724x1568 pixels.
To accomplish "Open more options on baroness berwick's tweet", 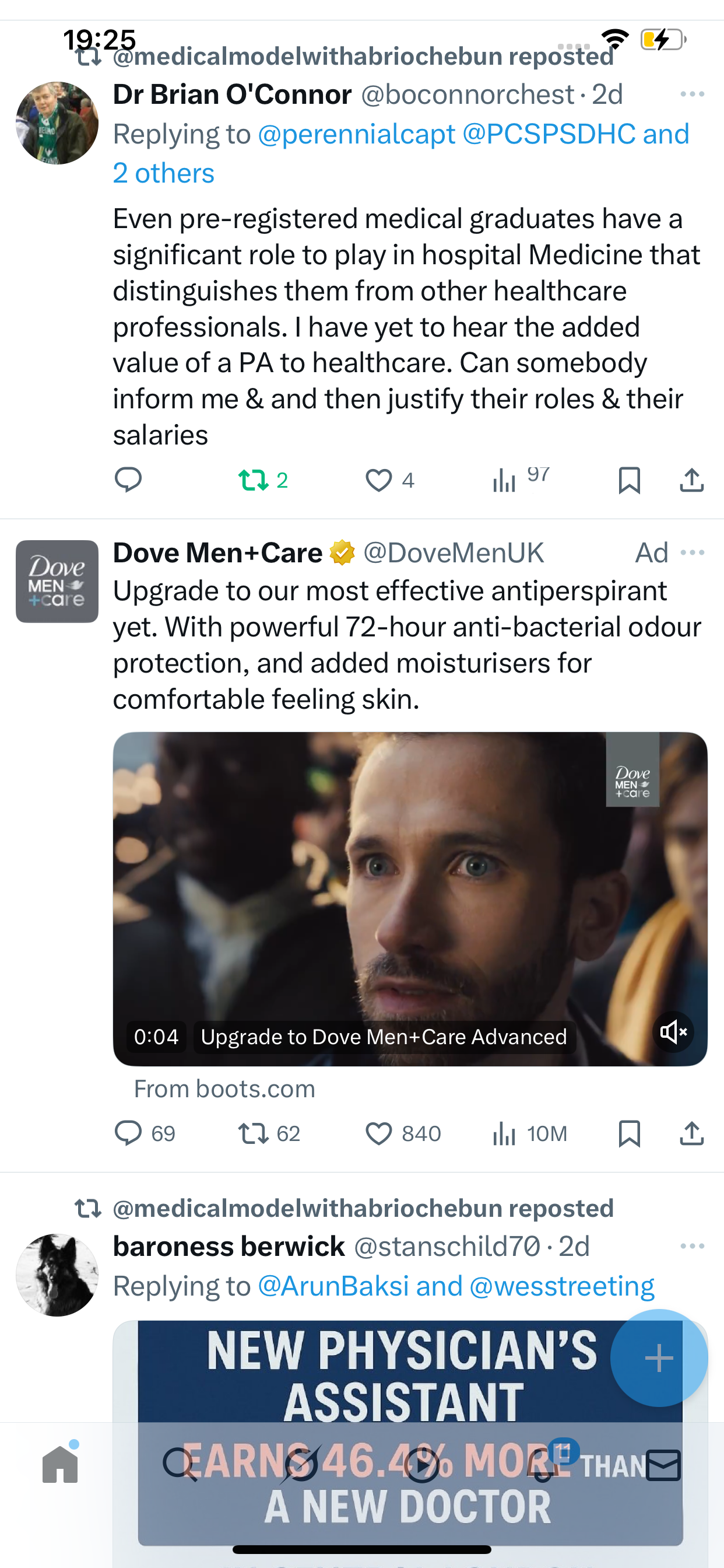I will click(x=693, y=1247).
